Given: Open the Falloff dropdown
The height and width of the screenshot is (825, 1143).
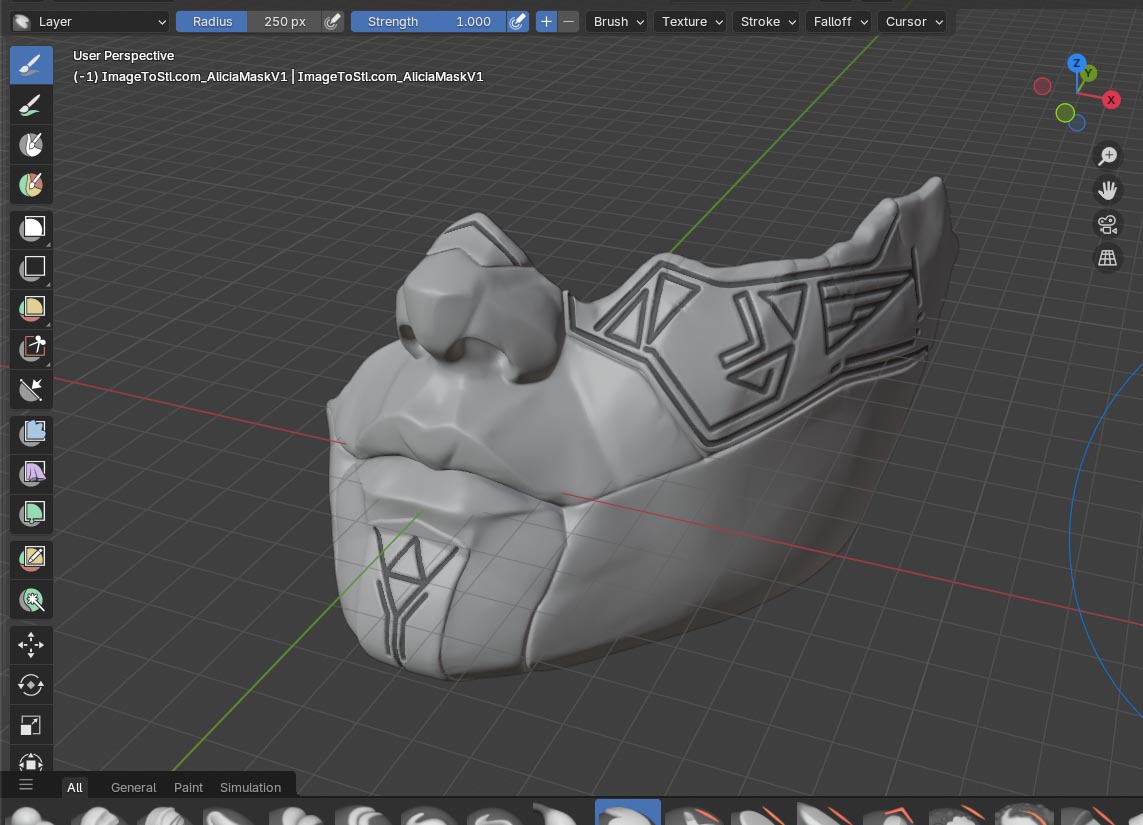Looking at the screenshot, I should click(x=839, y=21).
